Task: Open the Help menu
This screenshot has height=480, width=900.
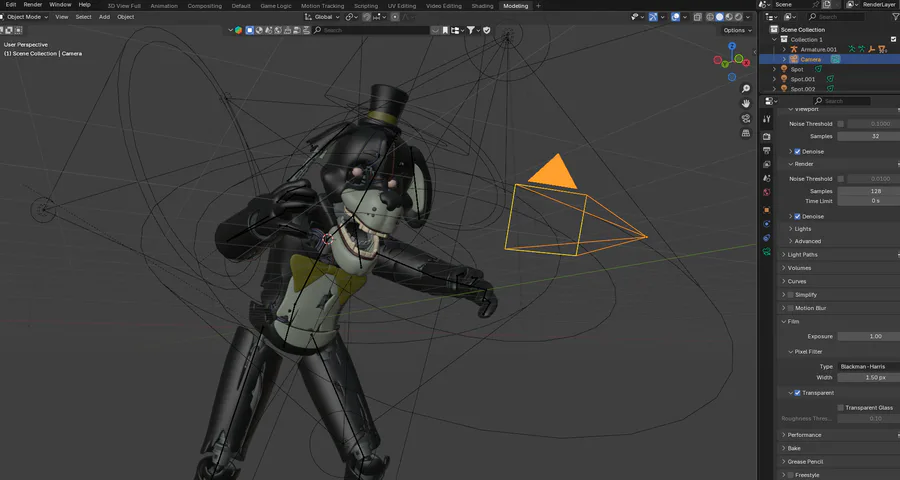Action: pos(84,5)
